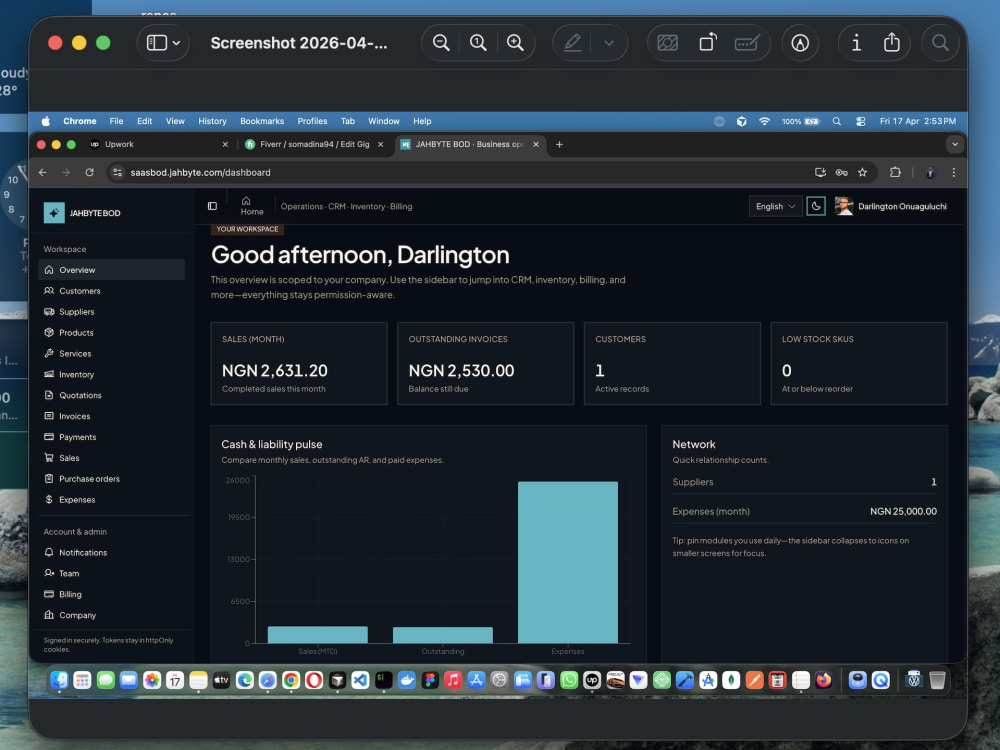Open Control Center in menu bar
The height and width of the screenshot is (750, 1000).
pos(860,121)
